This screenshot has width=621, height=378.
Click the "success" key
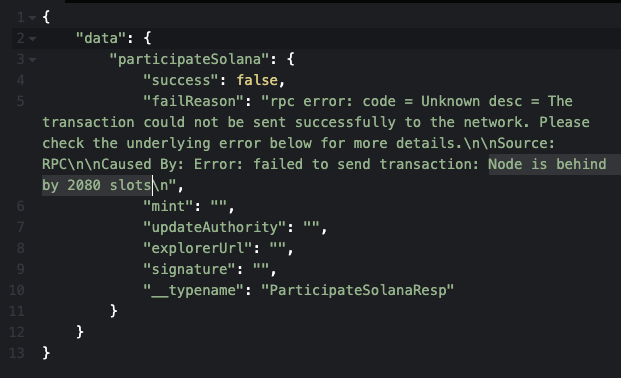pos(181,80)
